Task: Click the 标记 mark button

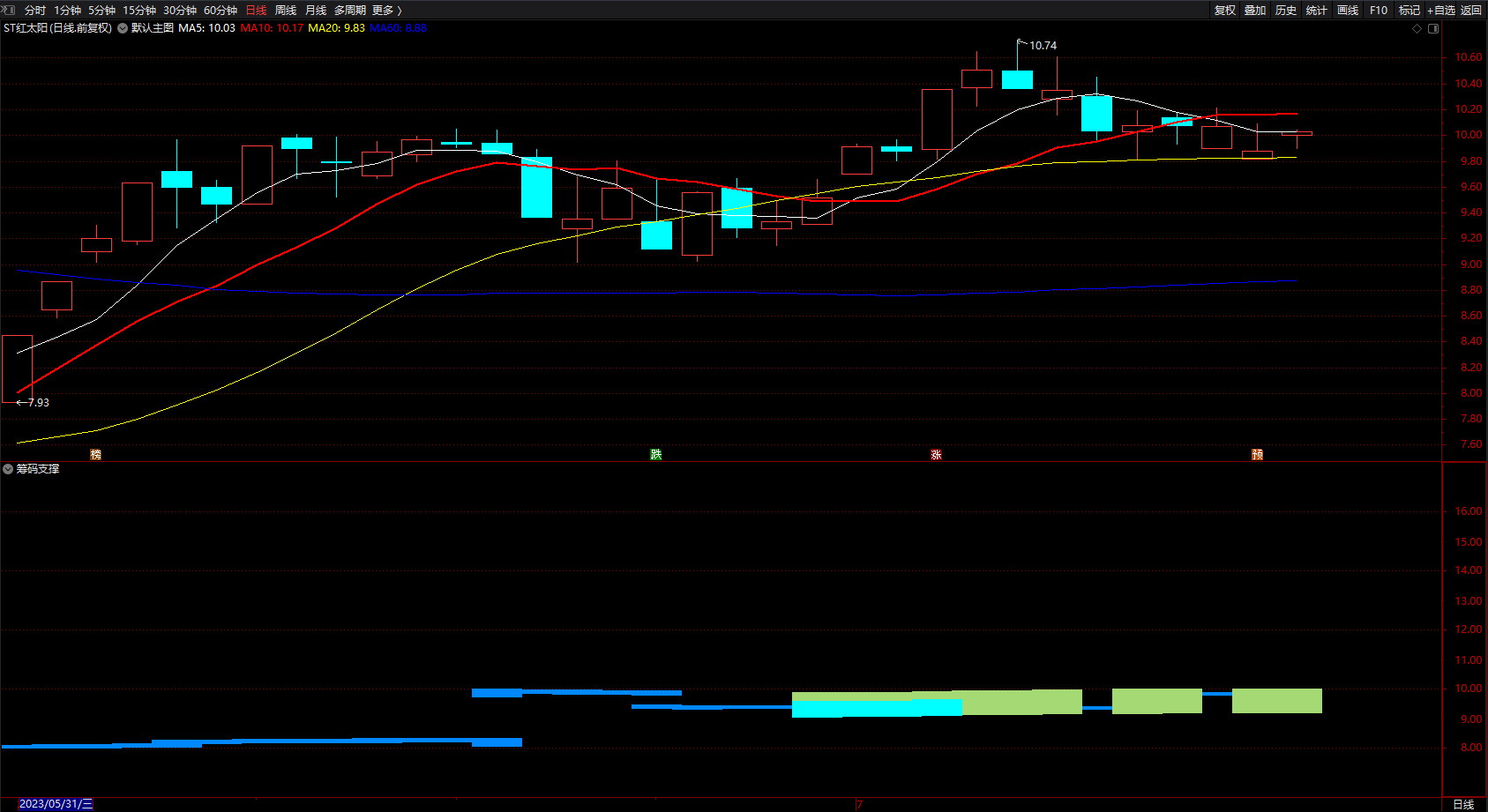Action: click(x=1409, y=11)
